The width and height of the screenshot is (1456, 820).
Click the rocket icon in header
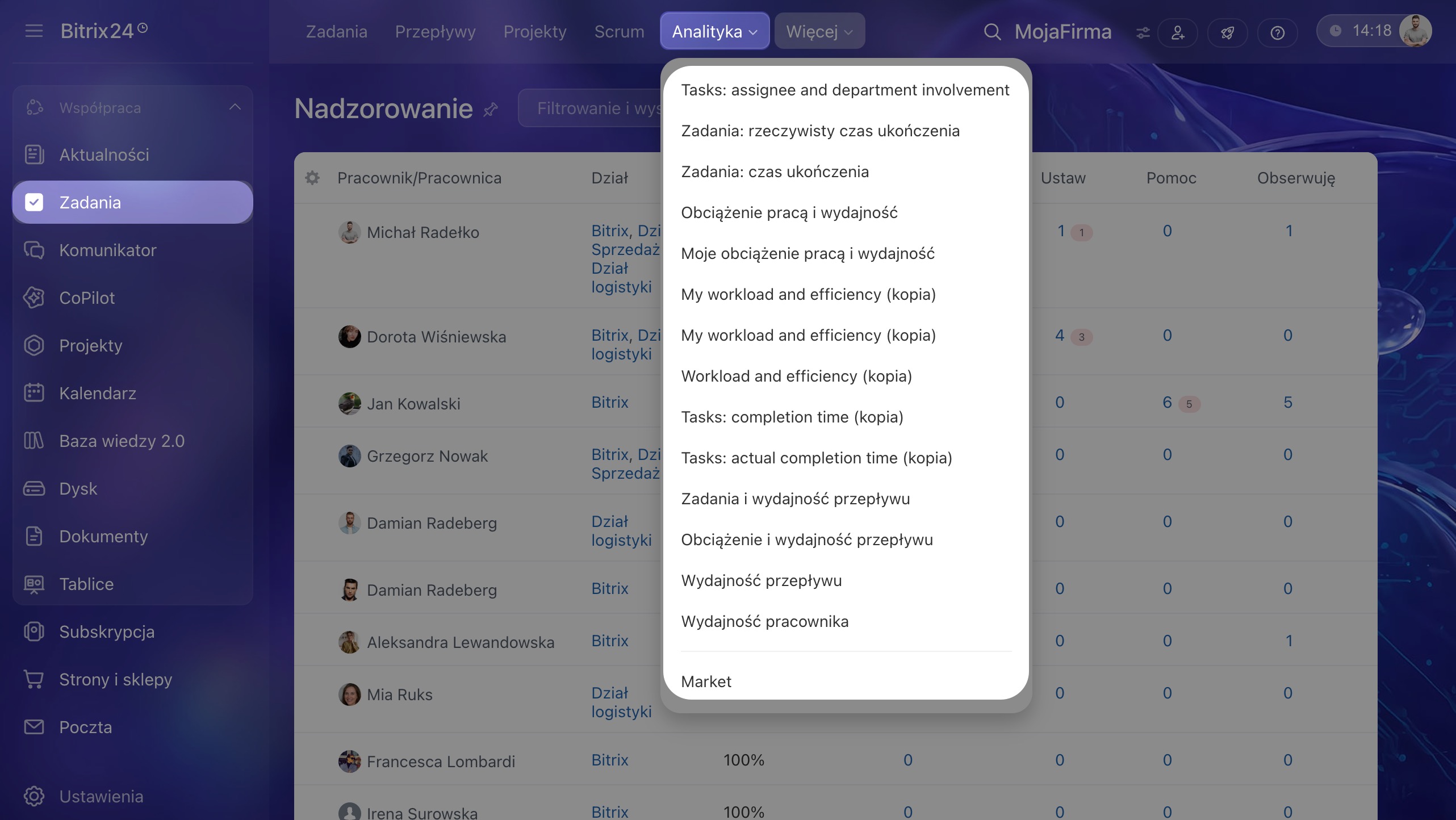tap(1227, 32)
